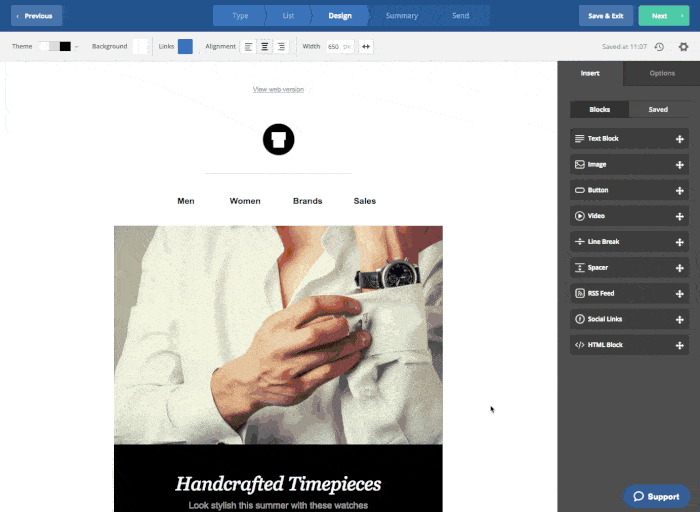This screenshot has width=700, height=512.
Task: Go to the Design step
Action: tap(340, 16)
